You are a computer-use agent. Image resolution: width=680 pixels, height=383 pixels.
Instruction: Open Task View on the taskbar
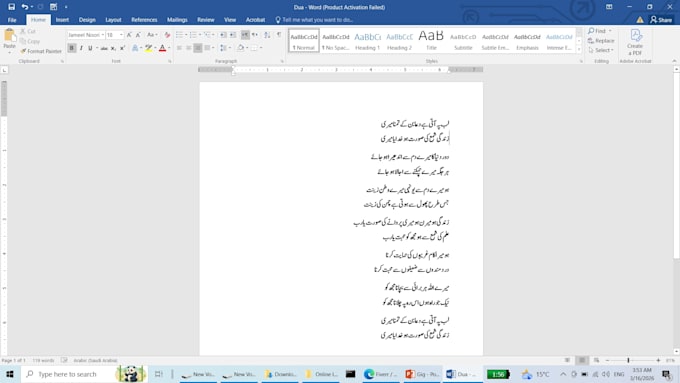(x=158, y=374)
